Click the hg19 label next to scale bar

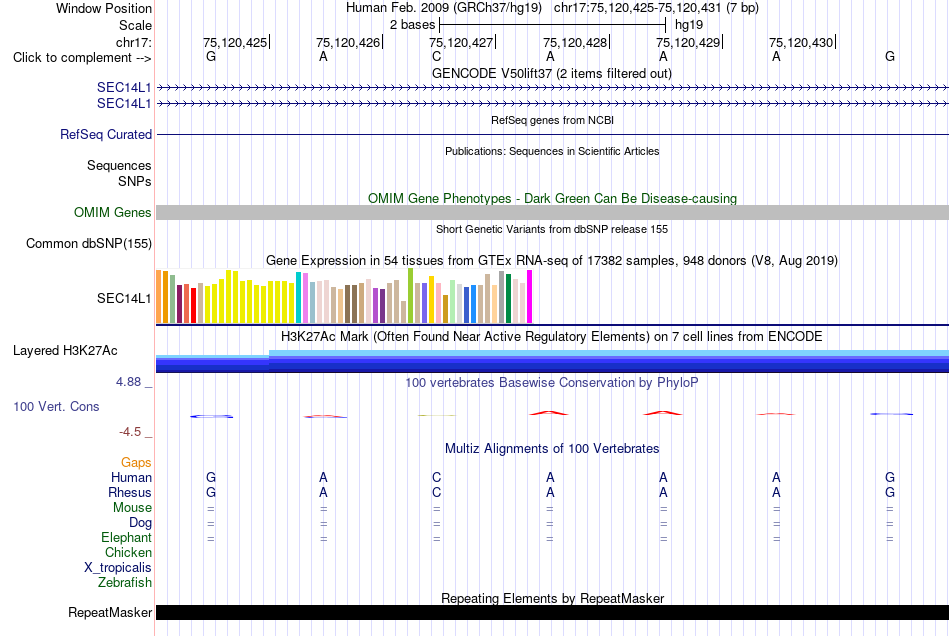[x=689, y=25]
